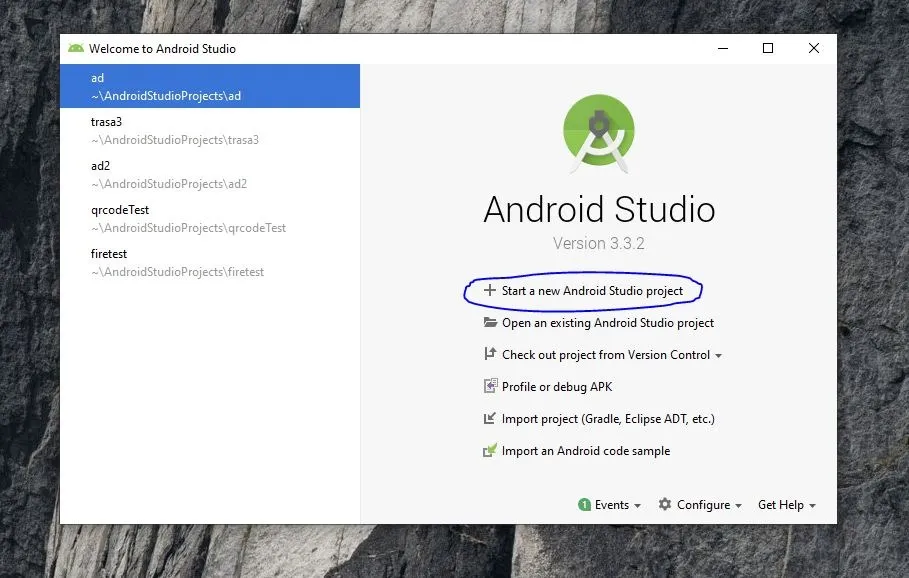Choose Import project (Gradle, Eclipse ADT, etc.)
This screenshot has width=909, height=578.
[x=608, y=419]
